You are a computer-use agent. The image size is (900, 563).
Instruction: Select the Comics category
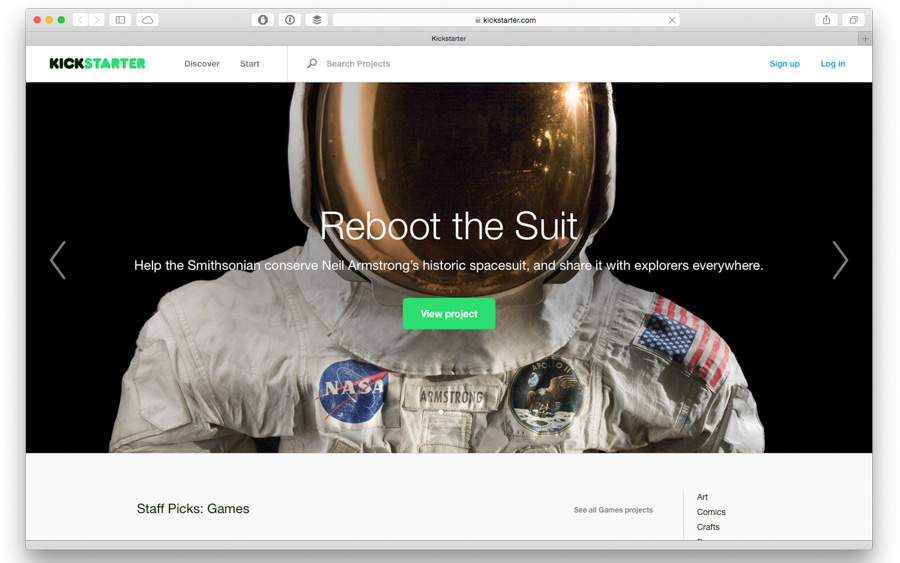click(711, 512)
